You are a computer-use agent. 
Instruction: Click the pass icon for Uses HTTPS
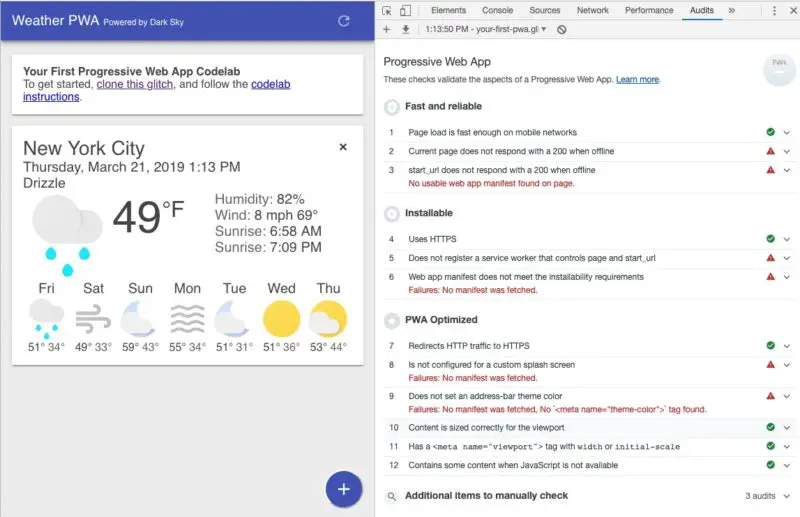pos(770,239)
